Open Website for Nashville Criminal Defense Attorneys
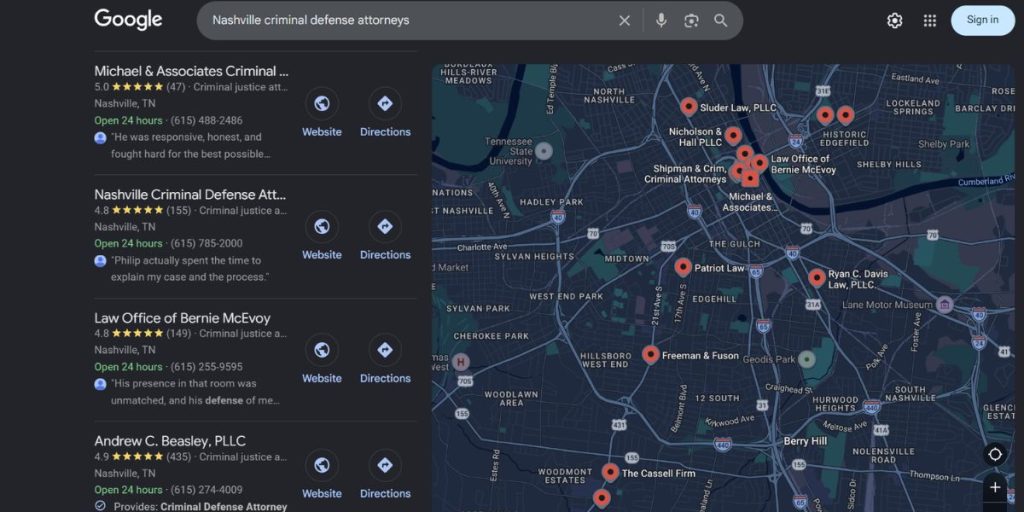 (x=321, y=236)
